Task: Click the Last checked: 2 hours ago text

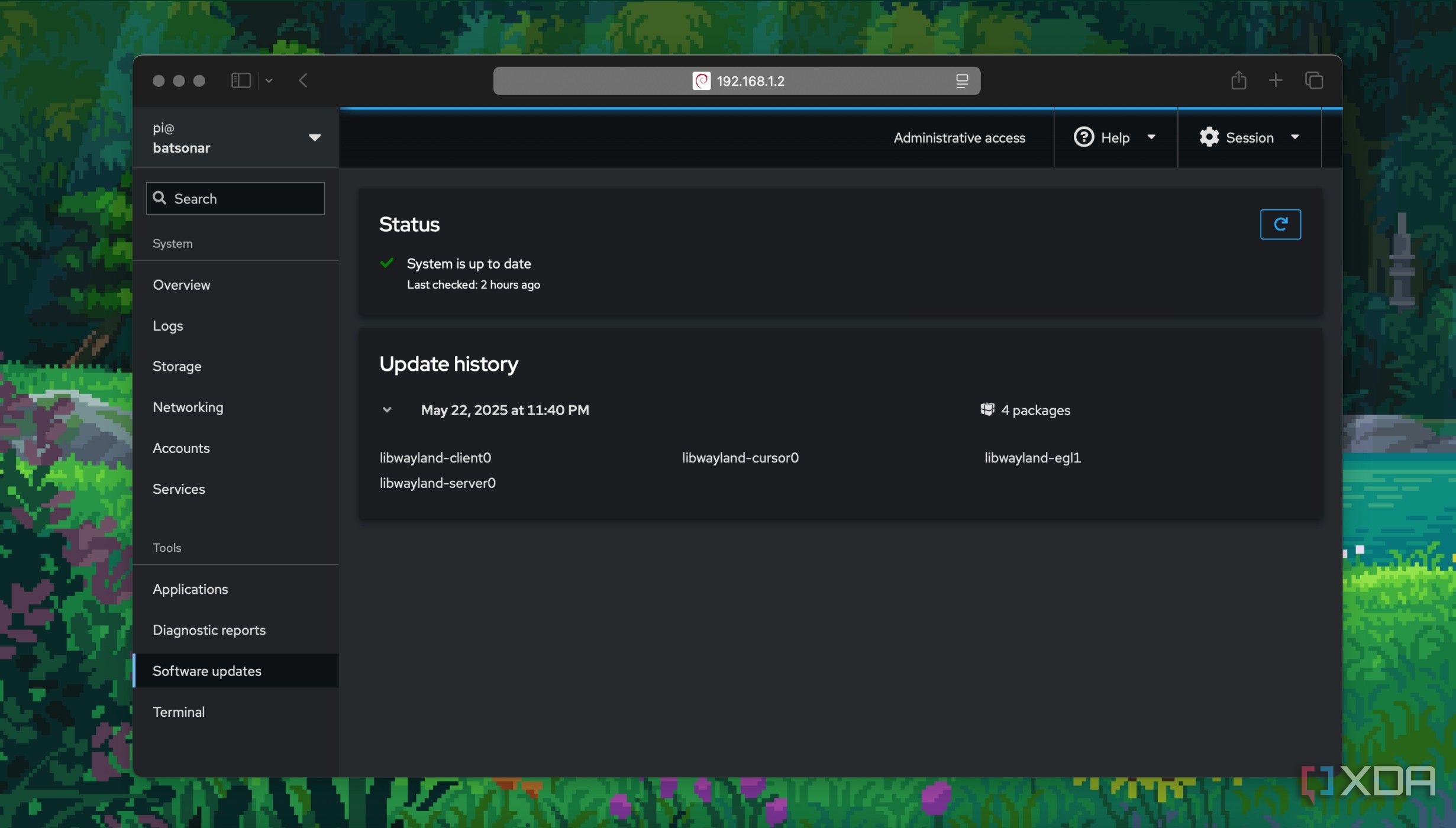Action: click(473, 284)
